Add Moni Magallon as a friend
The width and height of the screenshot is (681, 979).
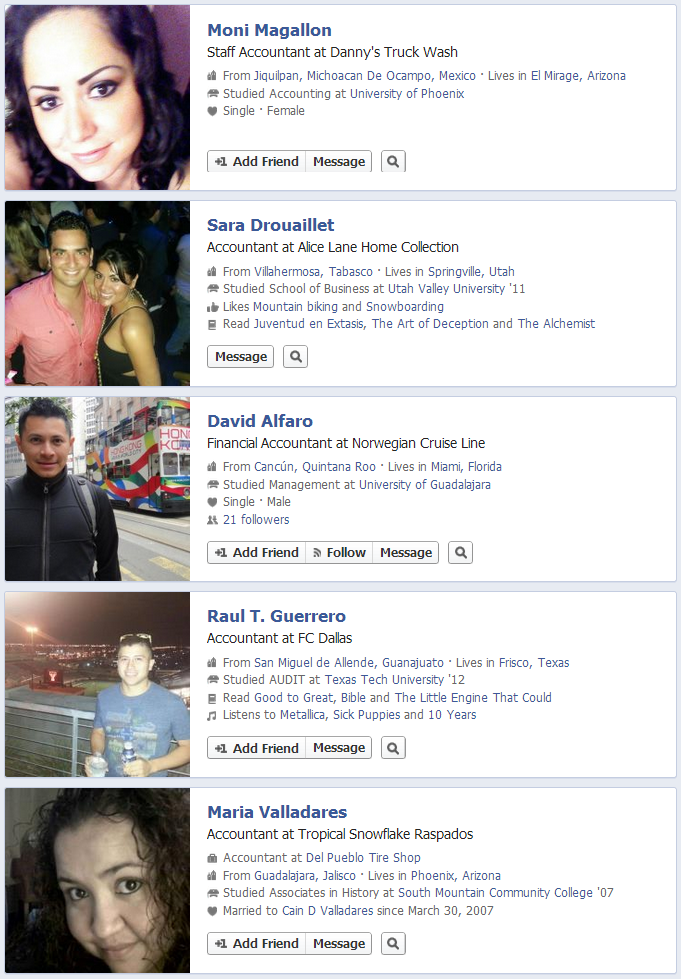257,161
